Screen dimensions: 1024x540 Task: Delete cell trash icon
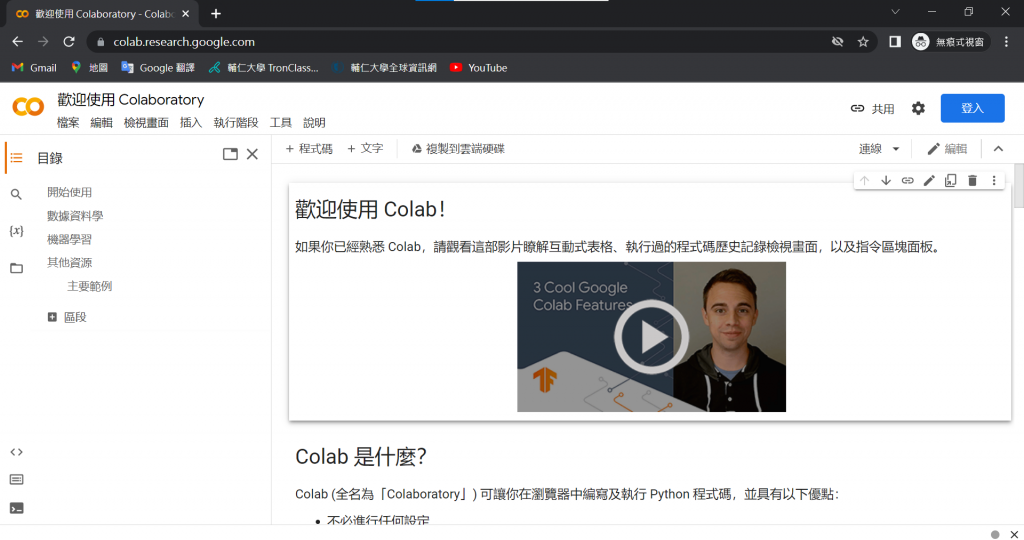point(972,180)
